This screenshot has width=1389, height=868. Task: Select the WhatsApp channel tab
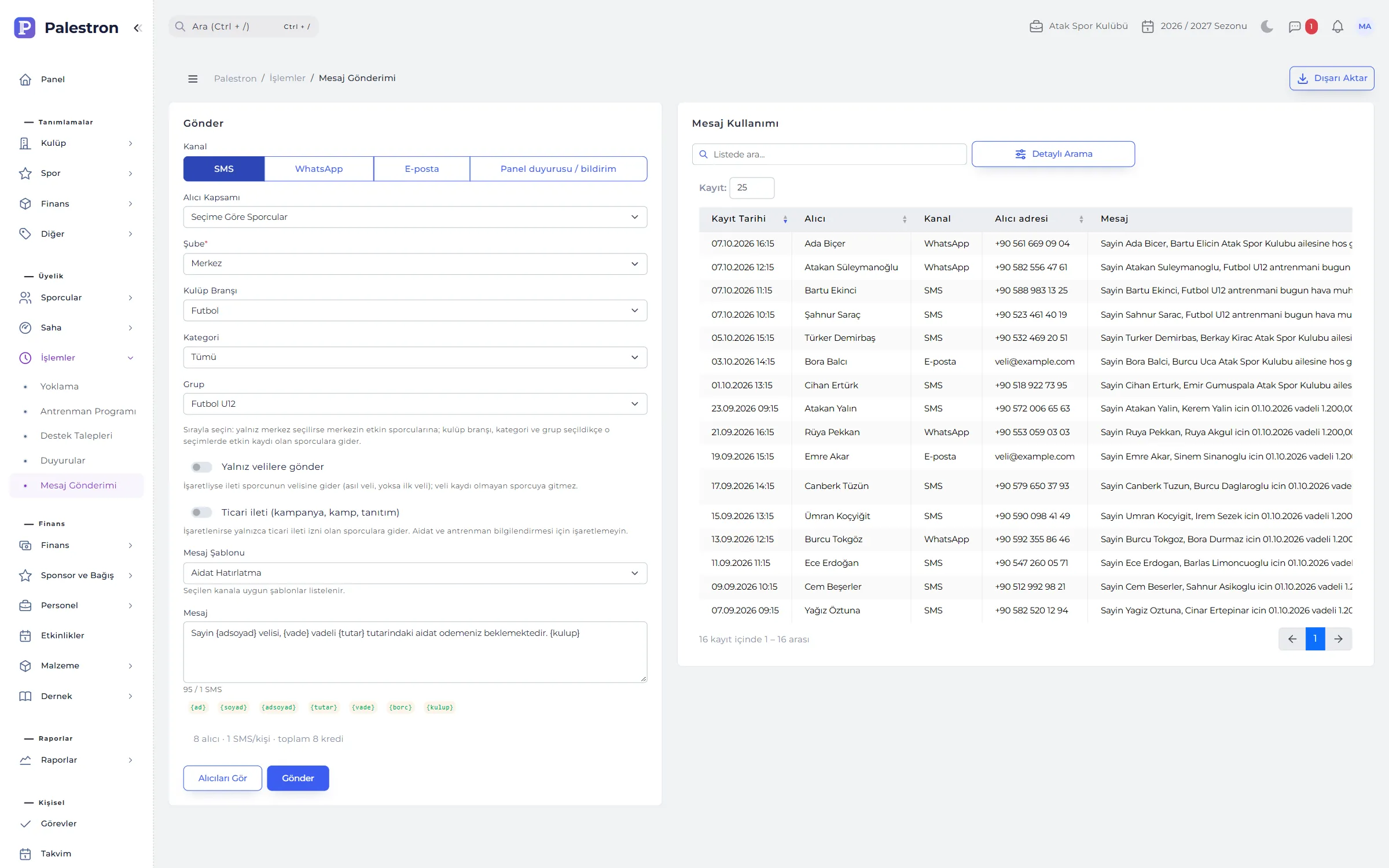pos(319,169)
